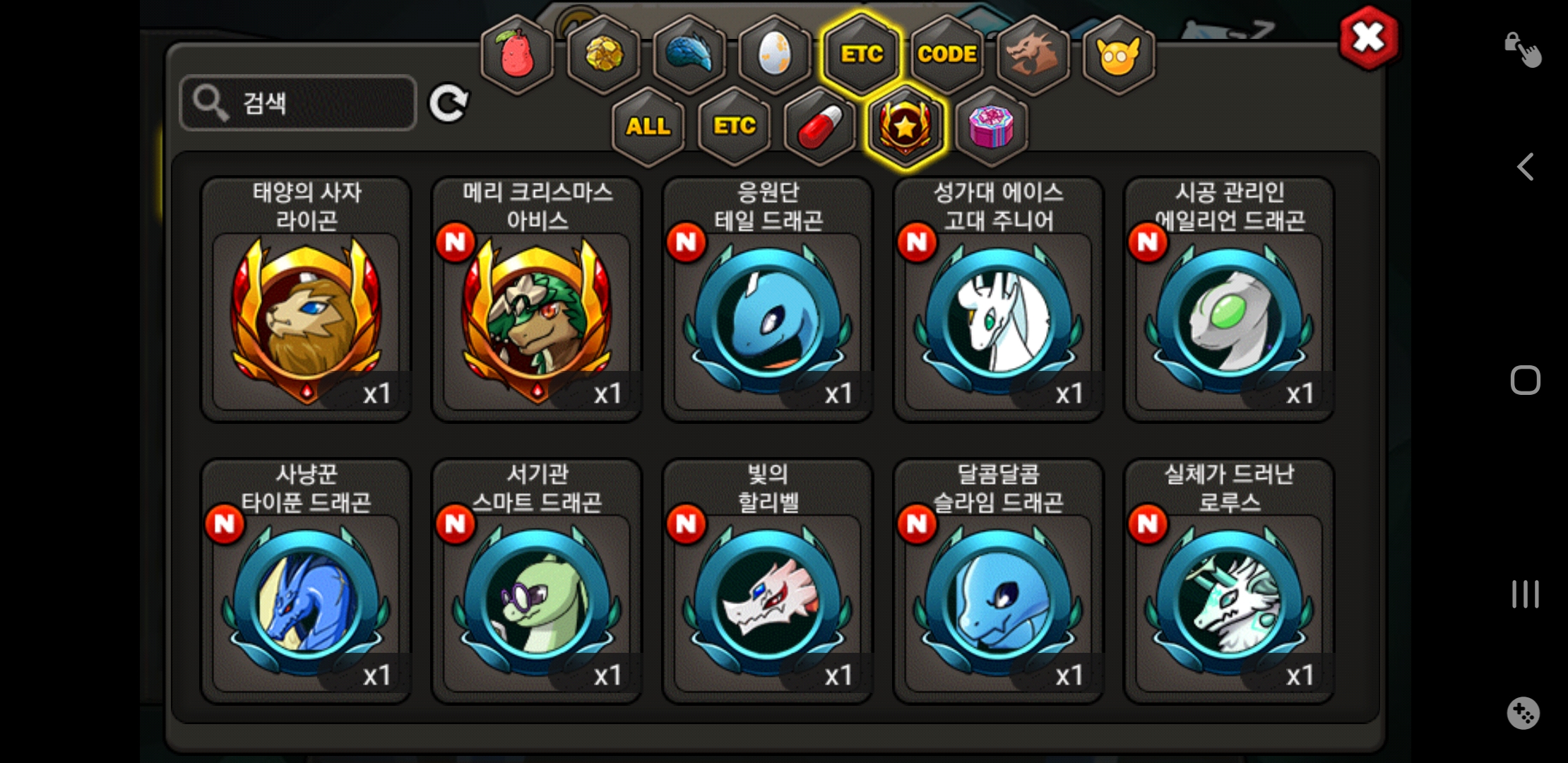Filter by pink gift box icon

coord(992,126)
